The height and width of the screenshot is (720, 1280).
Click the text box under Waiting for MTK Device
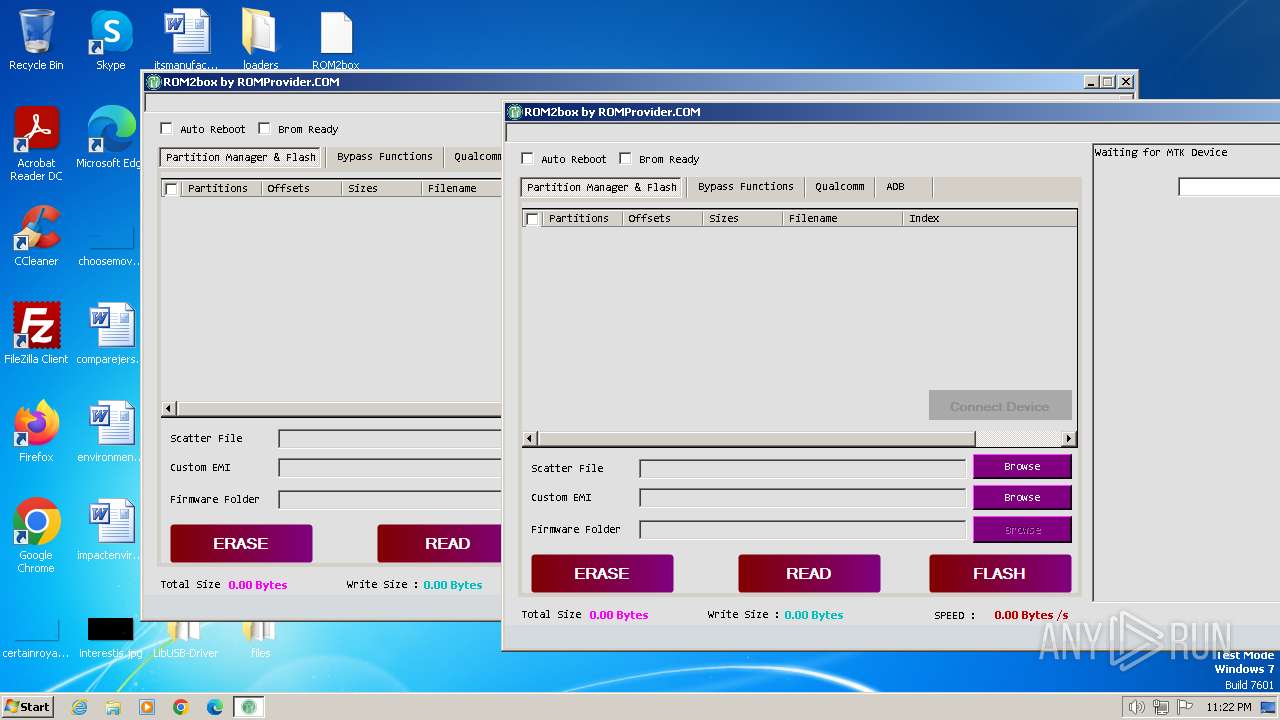click(x=1229, y=187)
